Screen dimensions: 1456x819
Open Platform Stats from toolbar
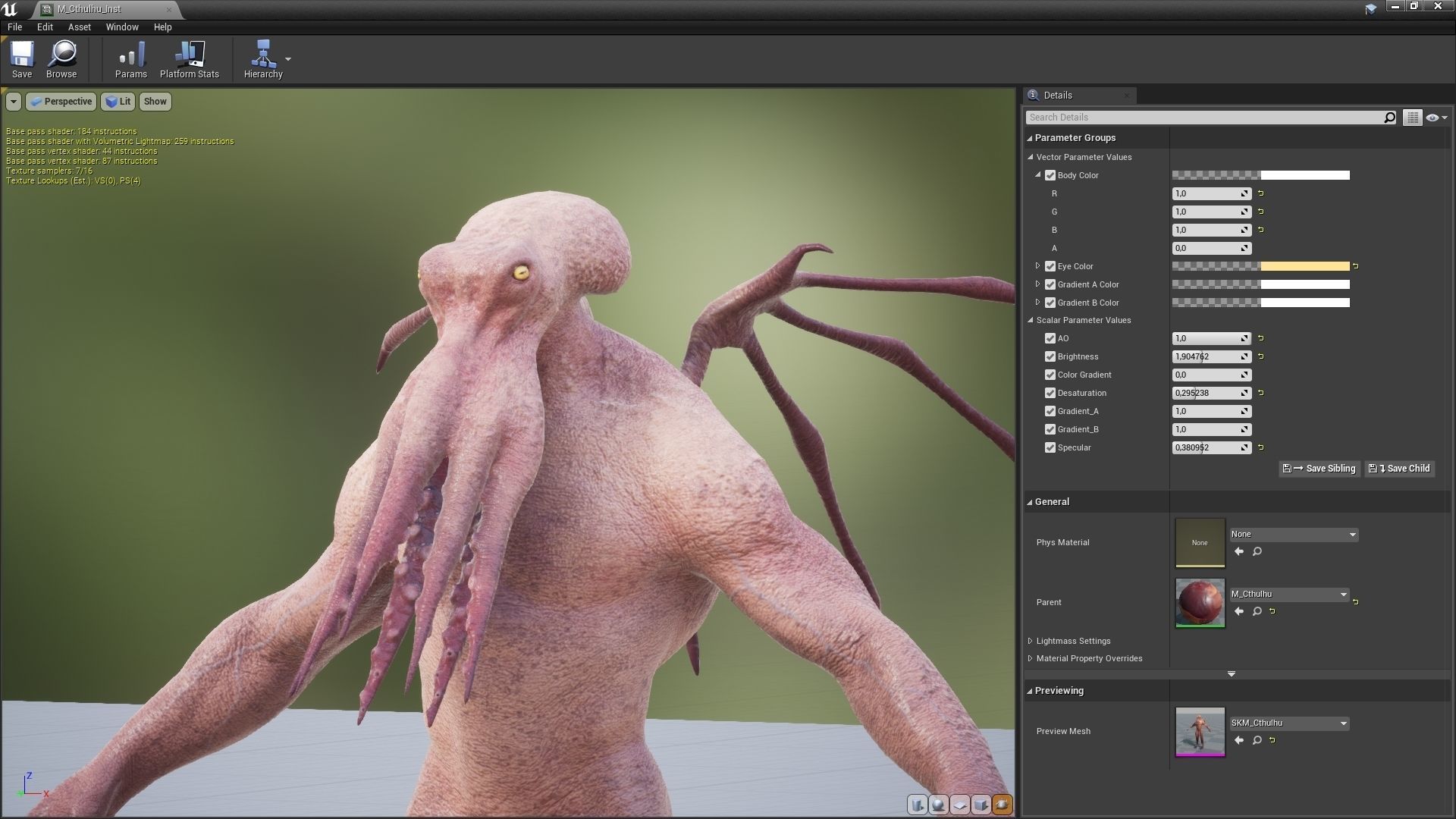[x=189, y=55]
